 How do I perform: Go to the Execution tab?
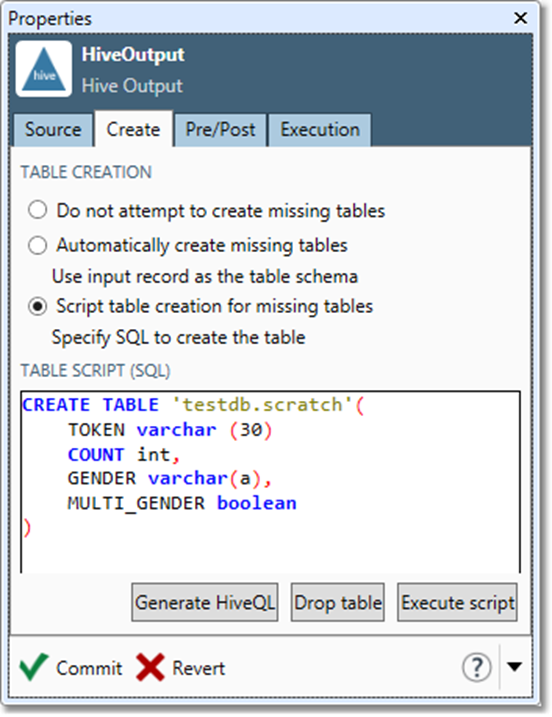(320, 130)
